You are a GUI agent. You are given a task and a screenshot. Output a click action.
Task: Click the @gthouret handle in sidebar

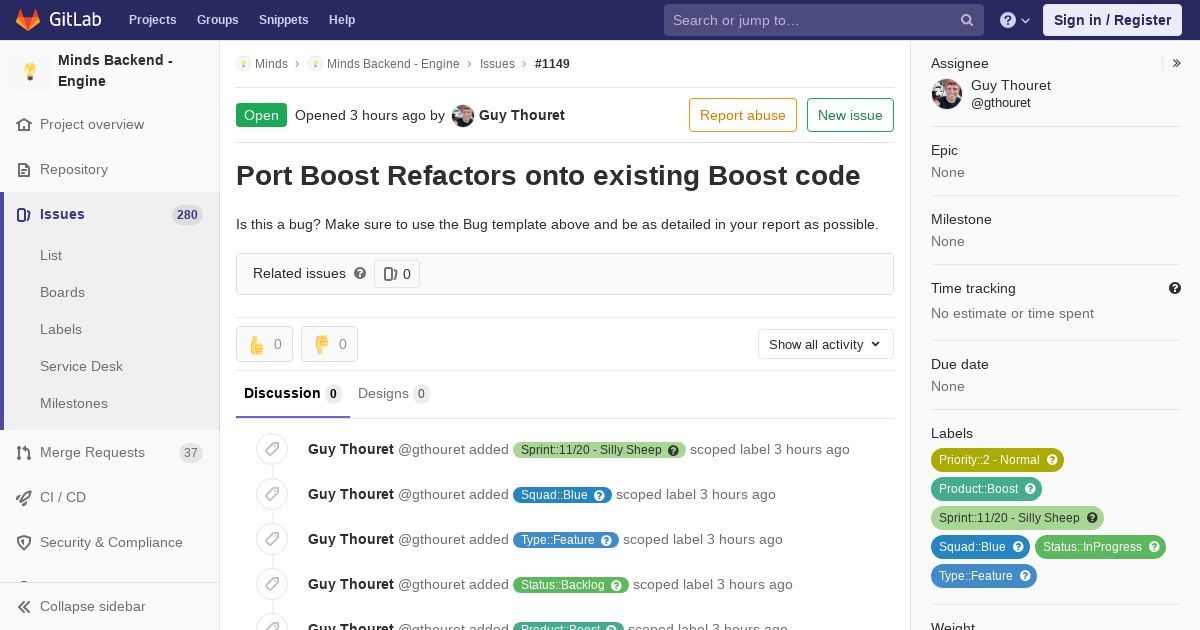coord(1001,103)
